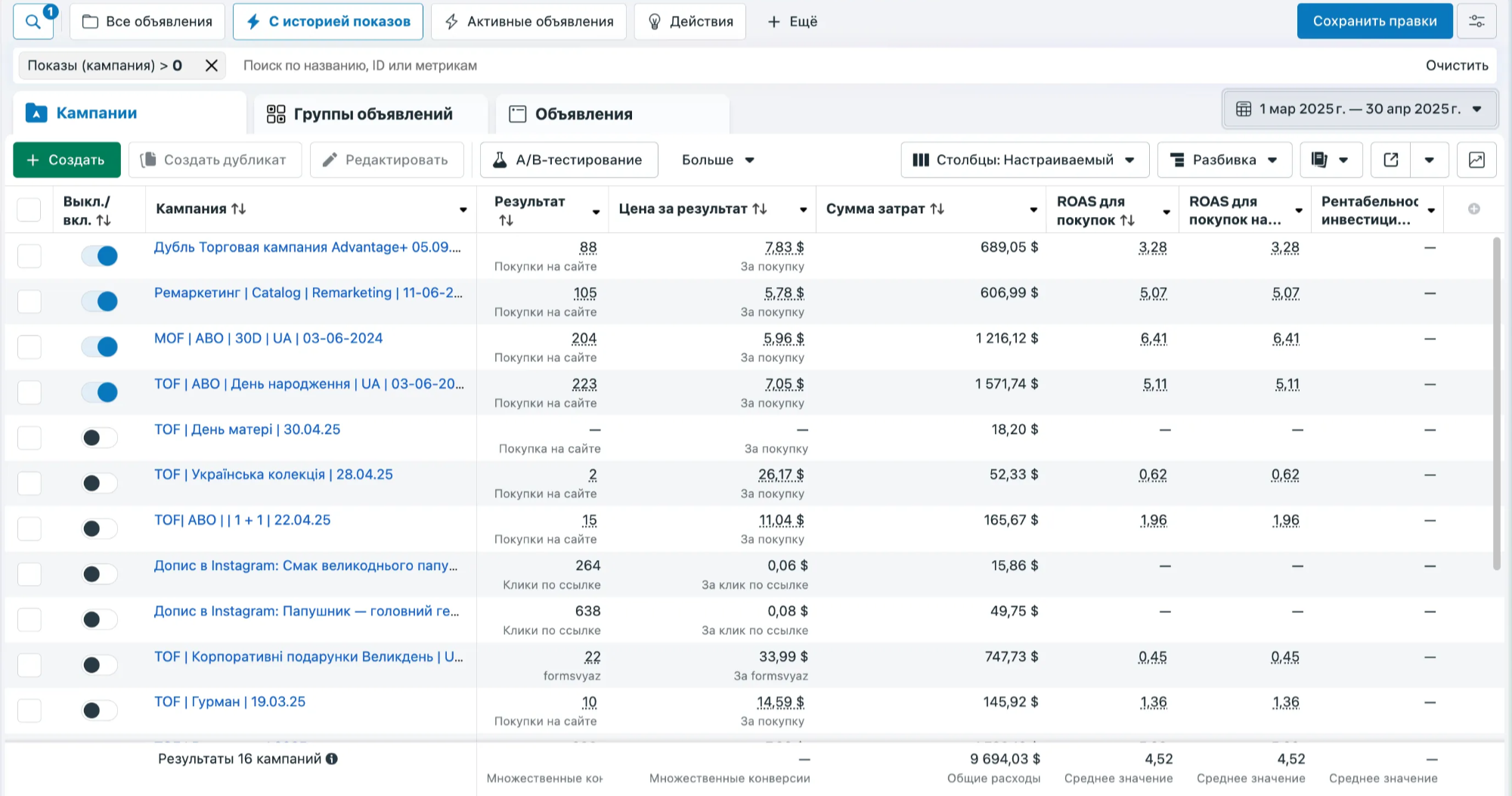This screenshot has width=1512, height=796.
Task: Click Создать дубликат button
Action: point(215,160)
